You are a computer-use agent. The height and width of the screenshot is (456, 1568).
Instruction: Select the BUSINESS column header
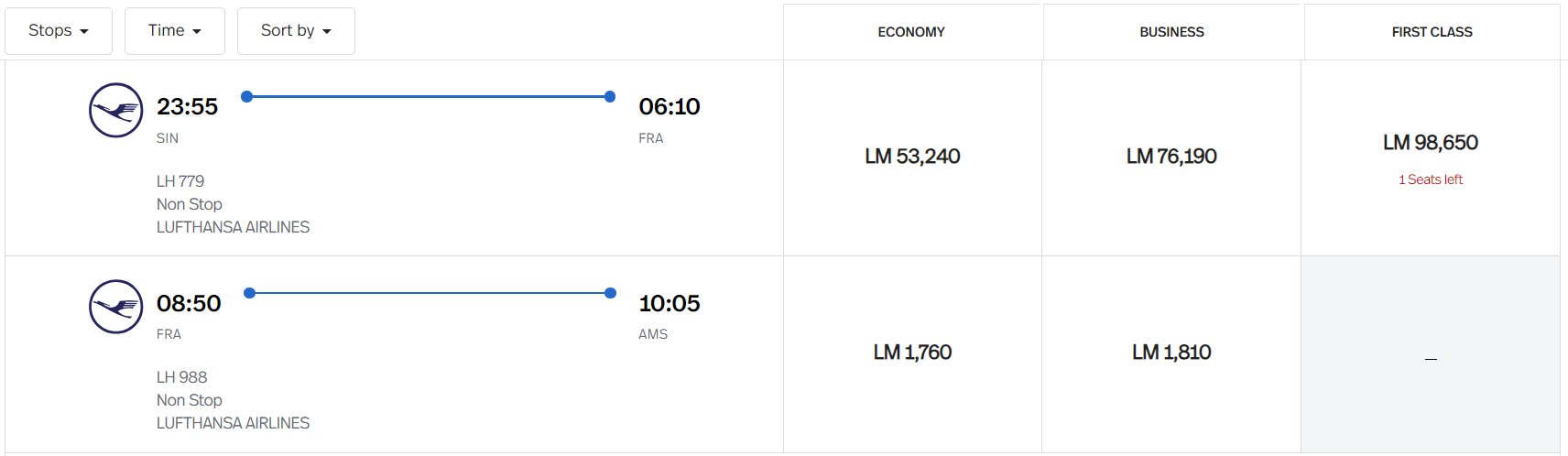tap(1171, 32)
